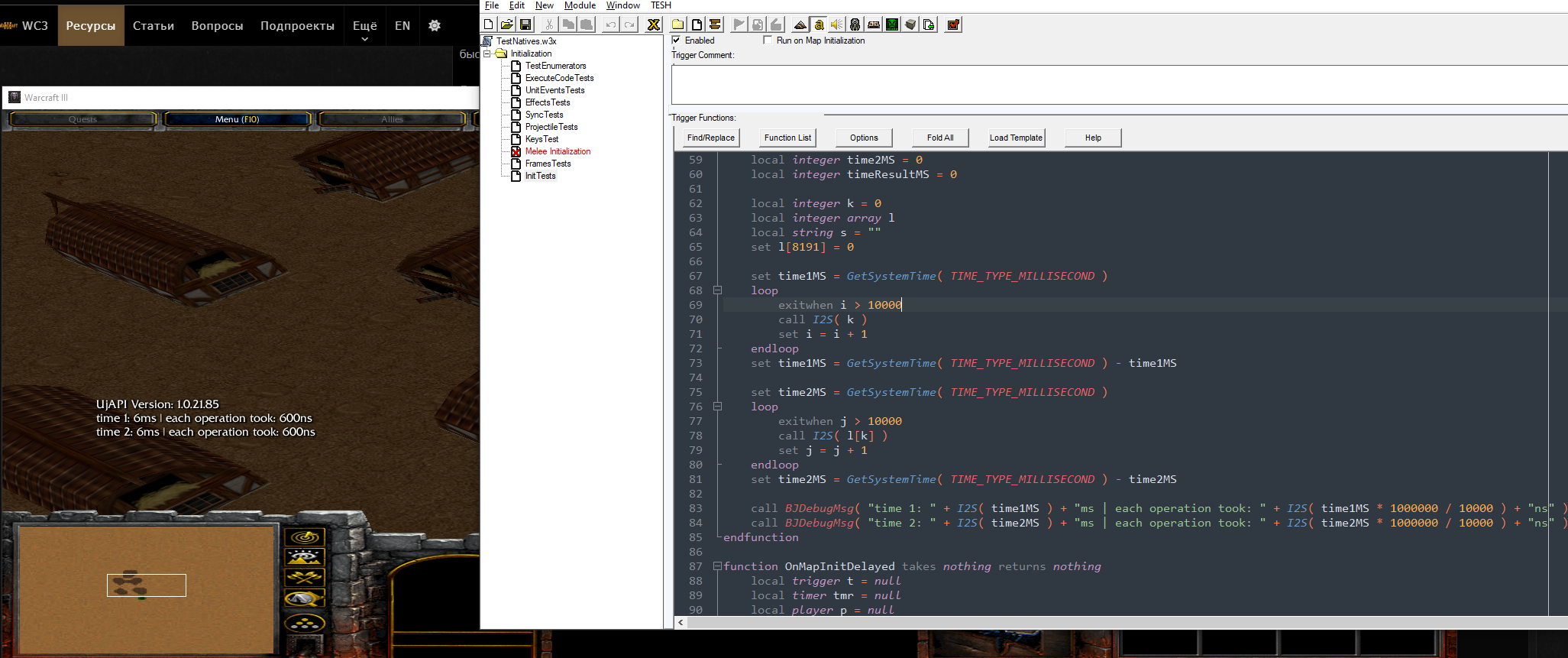
Task: Select the EffectsTests trigger
Action: coord(548,102)
